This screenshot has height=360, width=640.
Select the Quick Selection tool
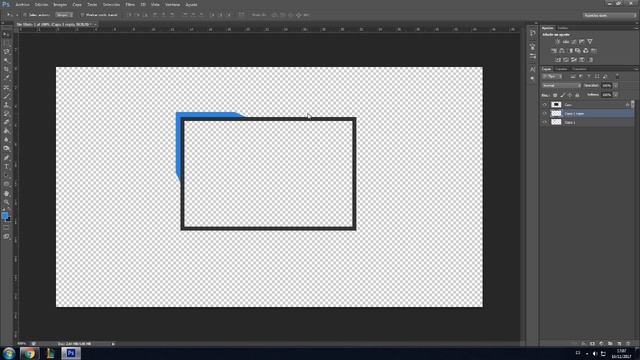click(6, 60)
